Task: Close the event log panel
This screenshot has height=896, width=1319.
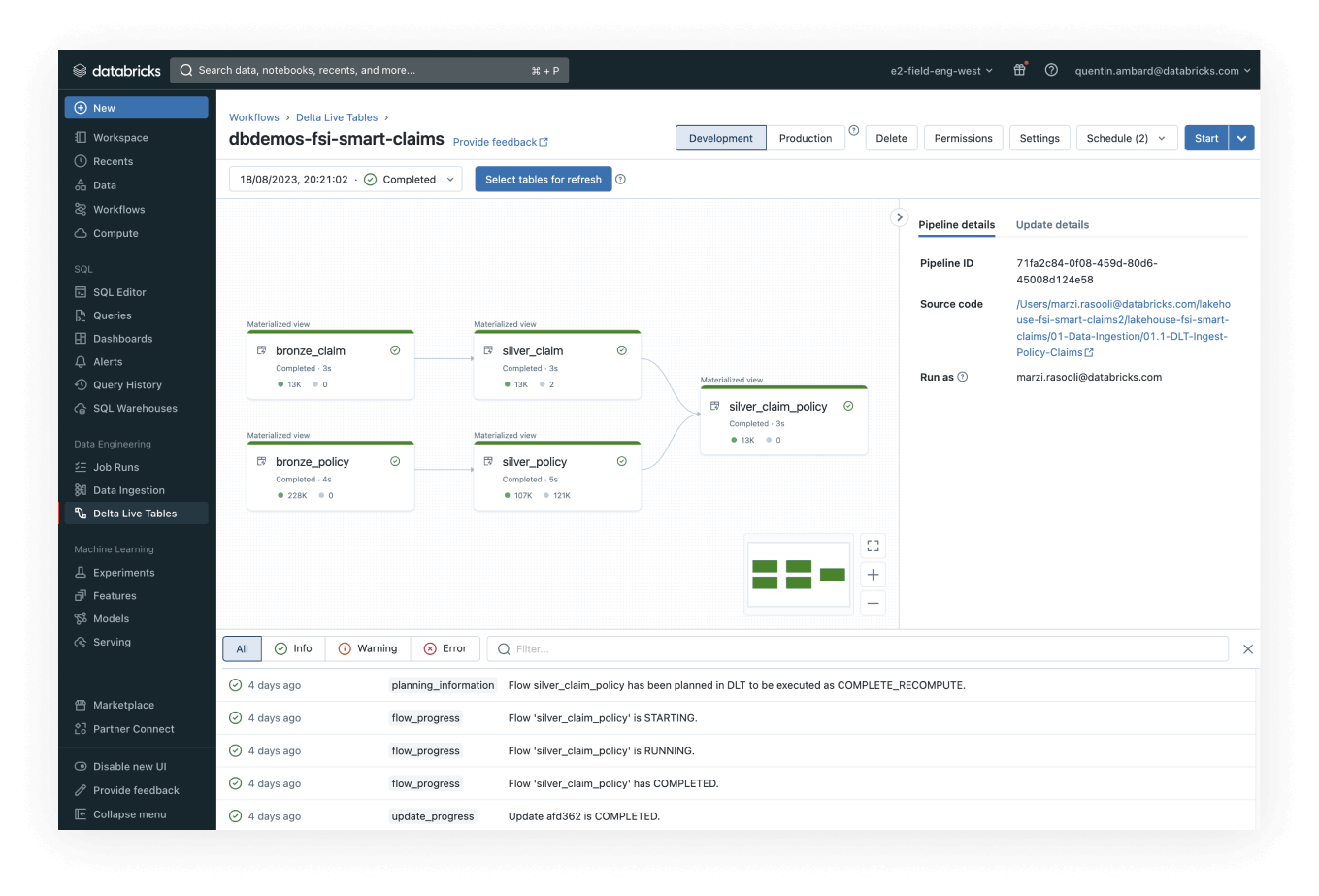Action: (1248, 649)
